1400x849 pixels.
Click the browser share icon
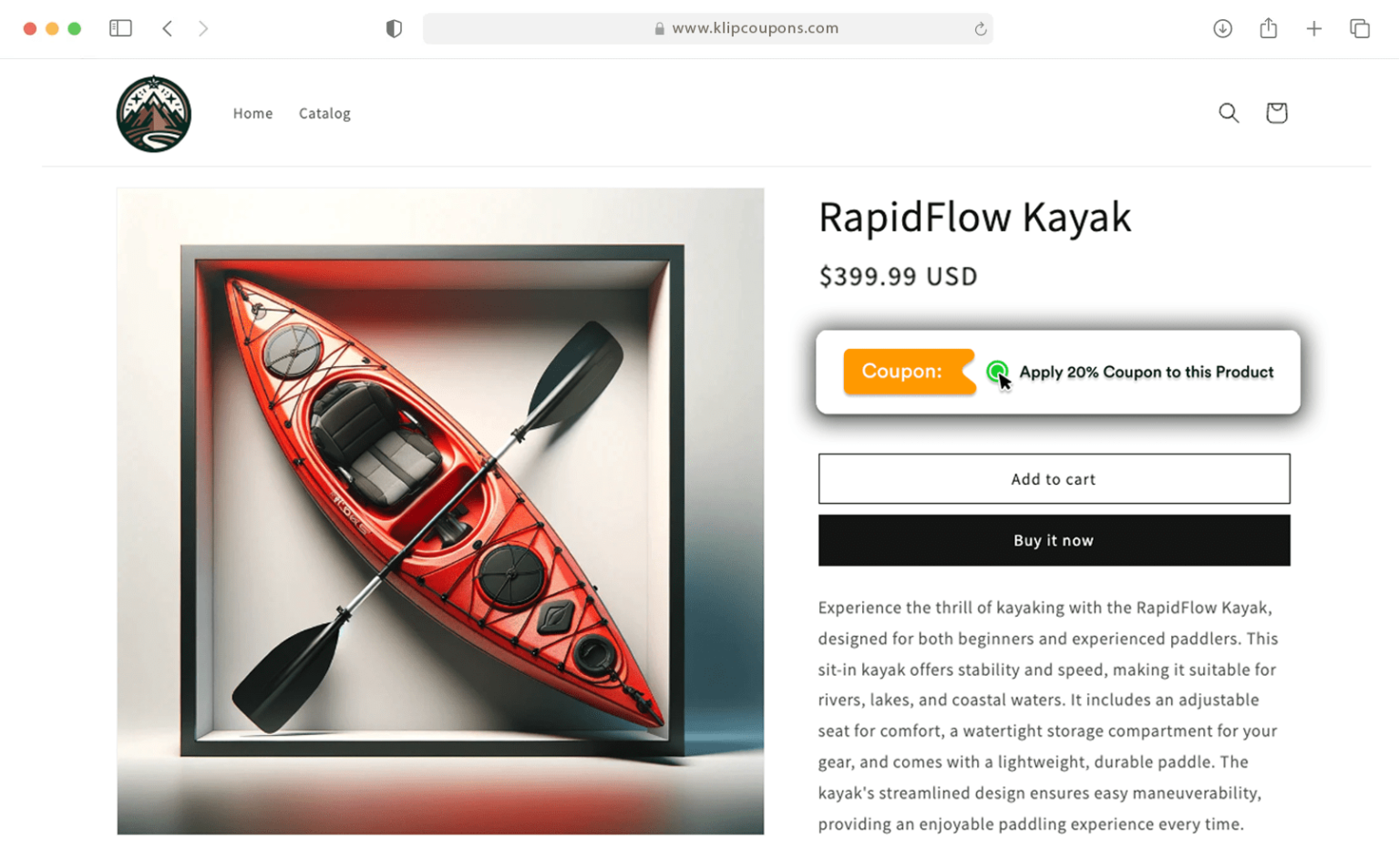(x=1268, y=28)
